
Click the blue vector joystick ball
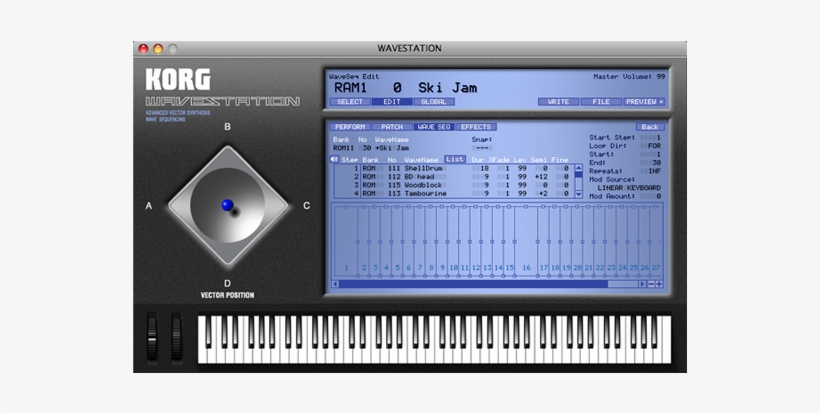click(x=227, y=205)
